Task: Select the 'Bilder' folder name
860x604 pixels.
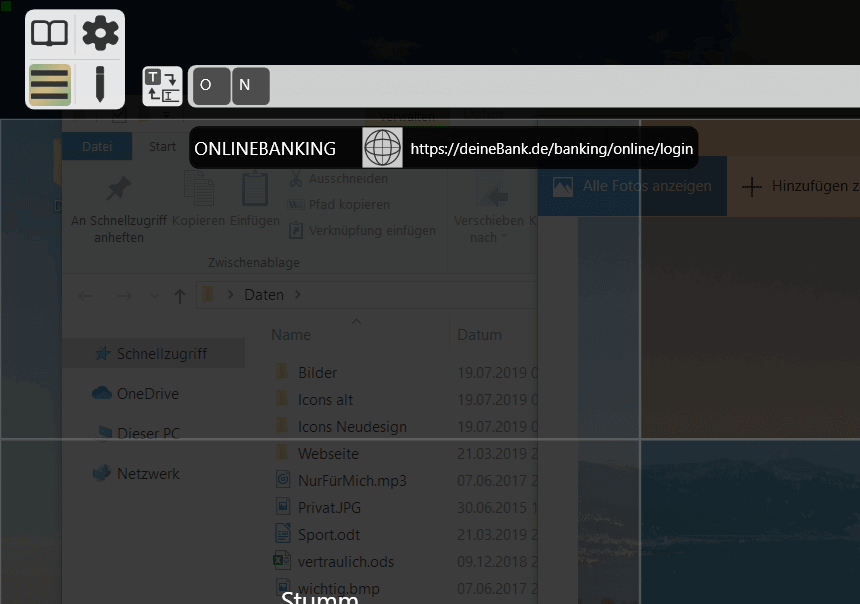Action: point(318,372)
